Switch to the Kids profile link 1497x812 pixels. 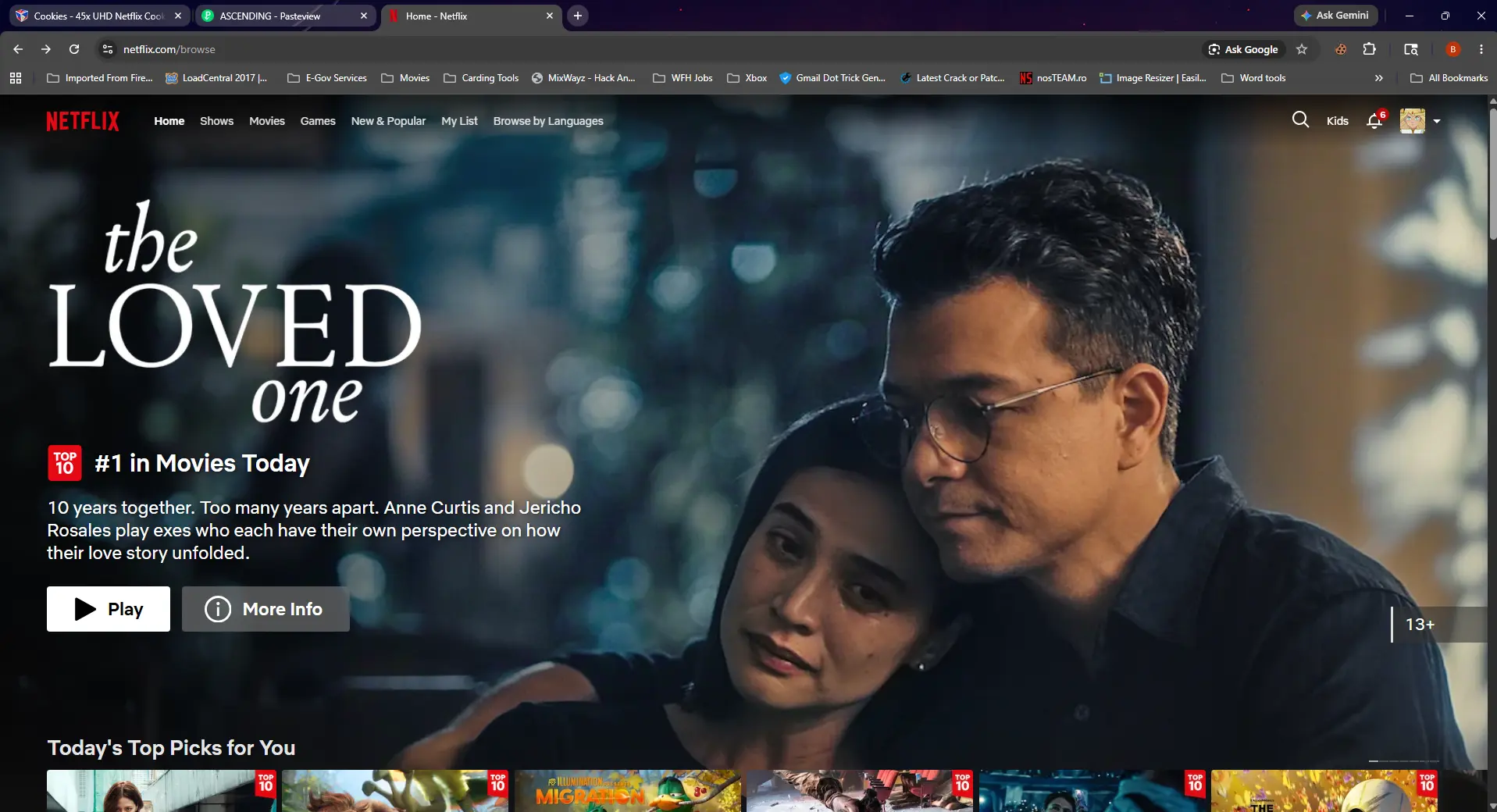(1337, 121)
